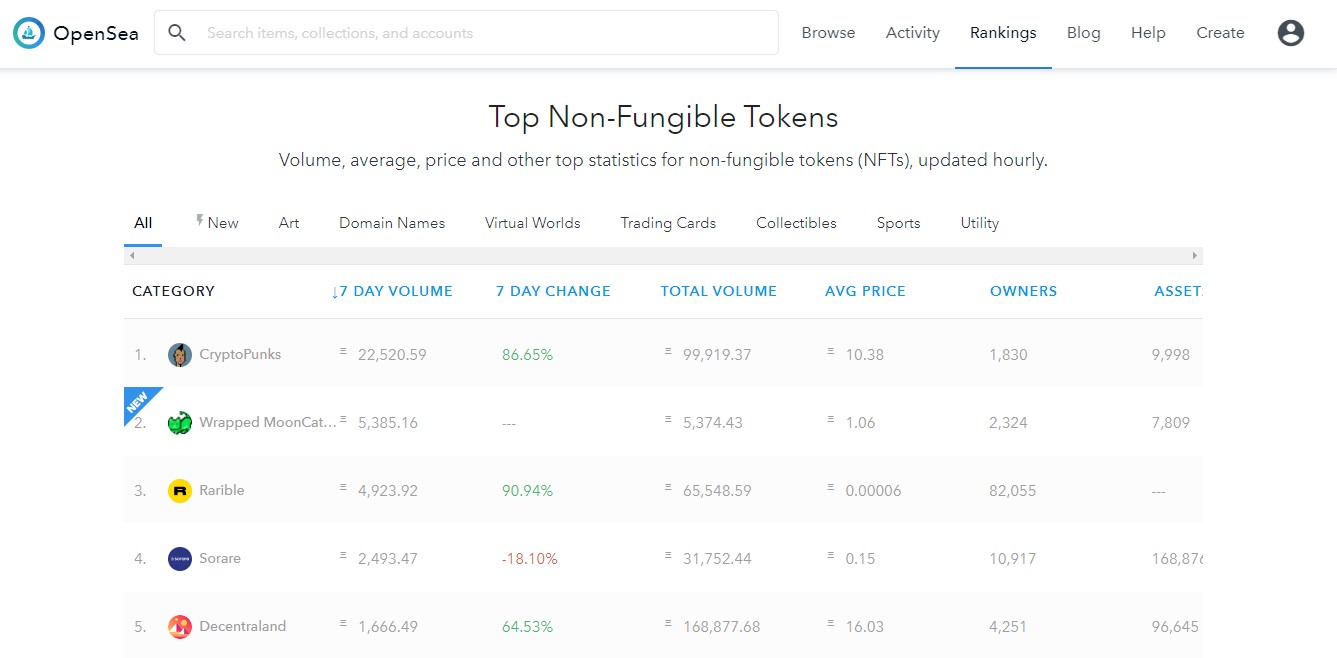1337x658 pixels.
Task: Switch to the Sports tab
Action: [898, 223]
